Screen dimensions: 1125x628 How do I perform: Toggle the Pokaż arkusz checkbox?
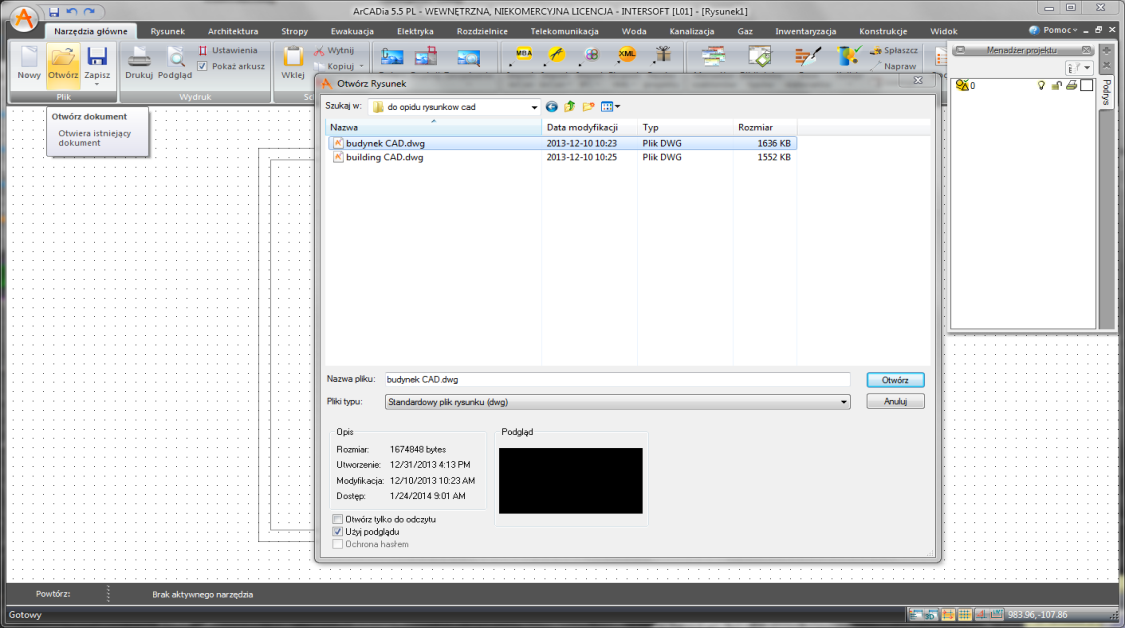coord(202,66)
